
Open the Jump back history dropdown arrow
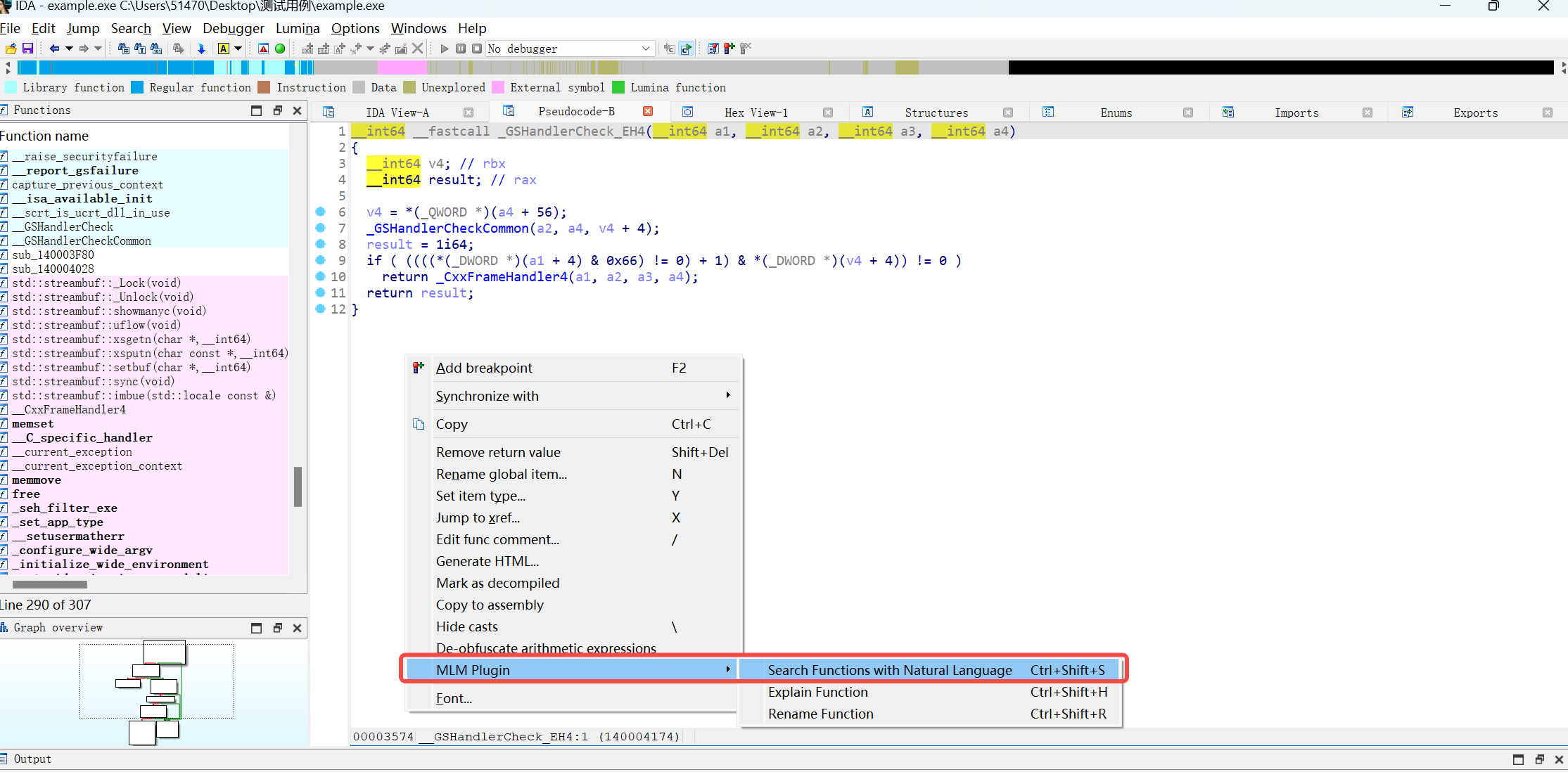pos(69,49)
